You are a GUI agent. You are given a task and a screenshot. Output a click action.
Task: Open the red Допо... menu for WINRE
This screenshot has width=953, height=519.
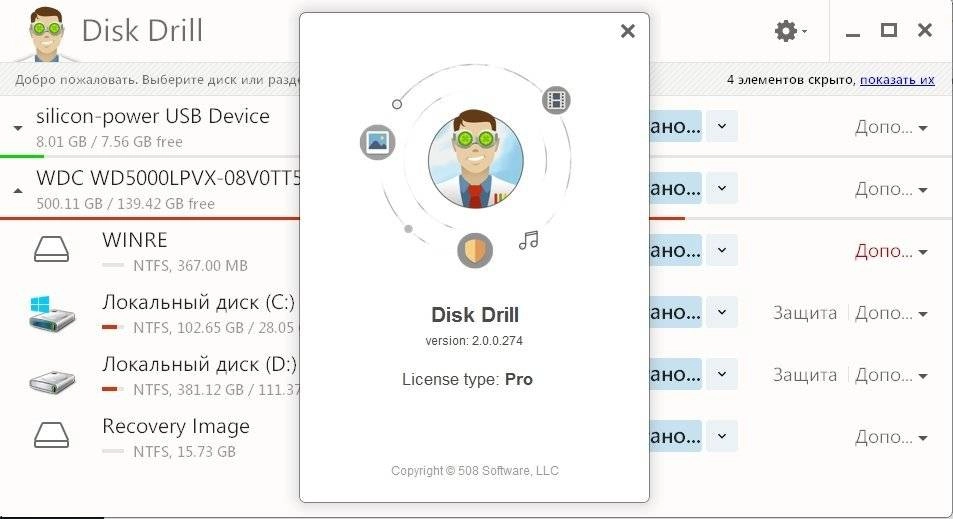pos(891,251)
